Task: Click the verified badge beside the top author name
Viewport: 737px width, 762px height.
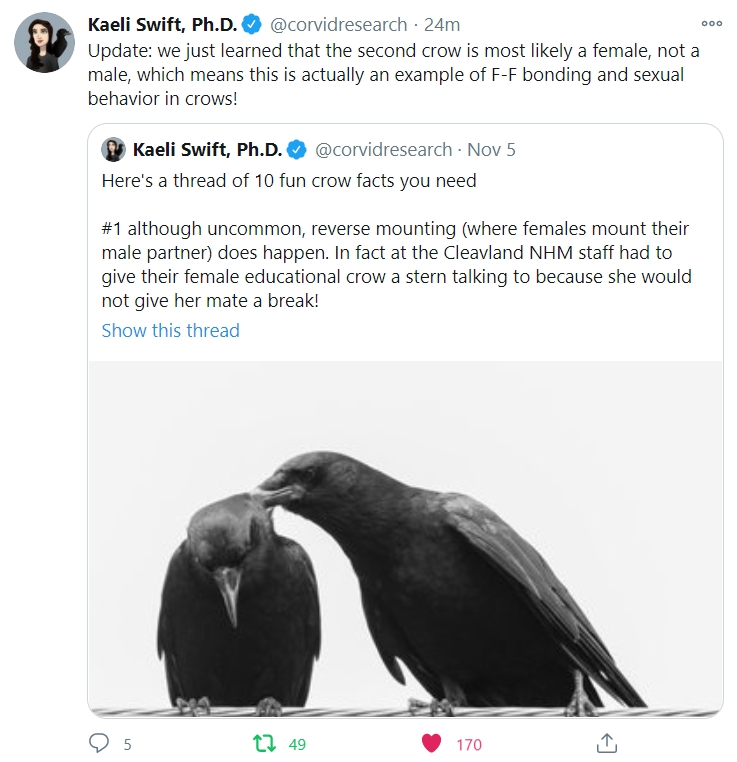Action: [255, 24]
